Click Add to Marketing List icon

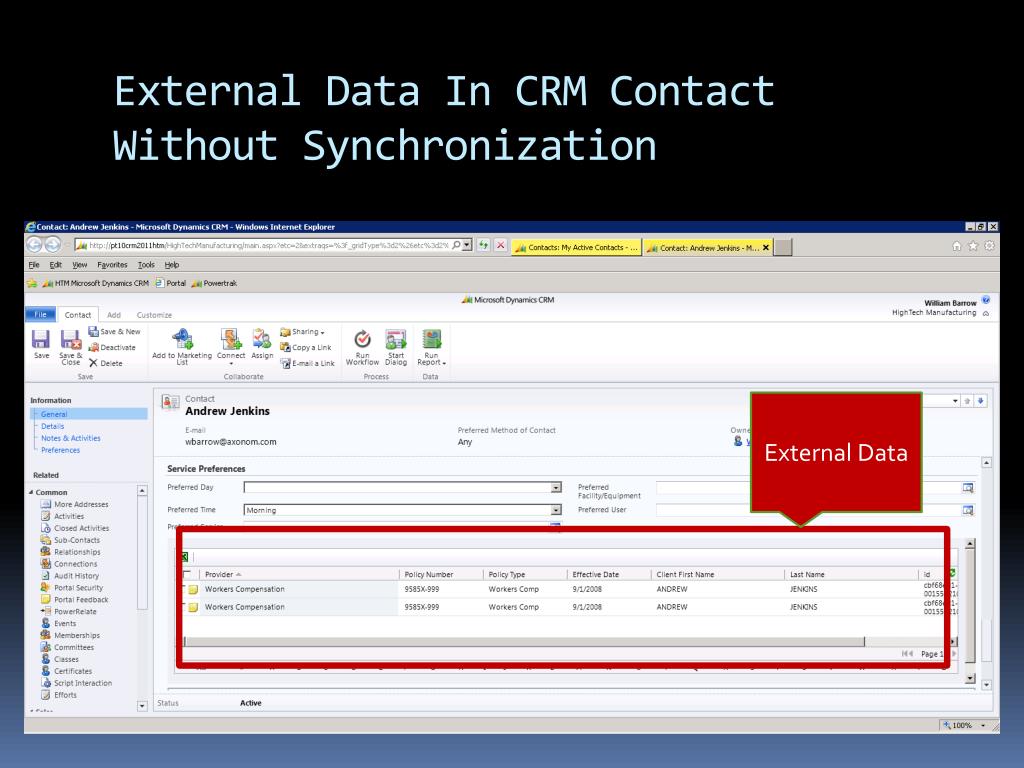(182, 347)
